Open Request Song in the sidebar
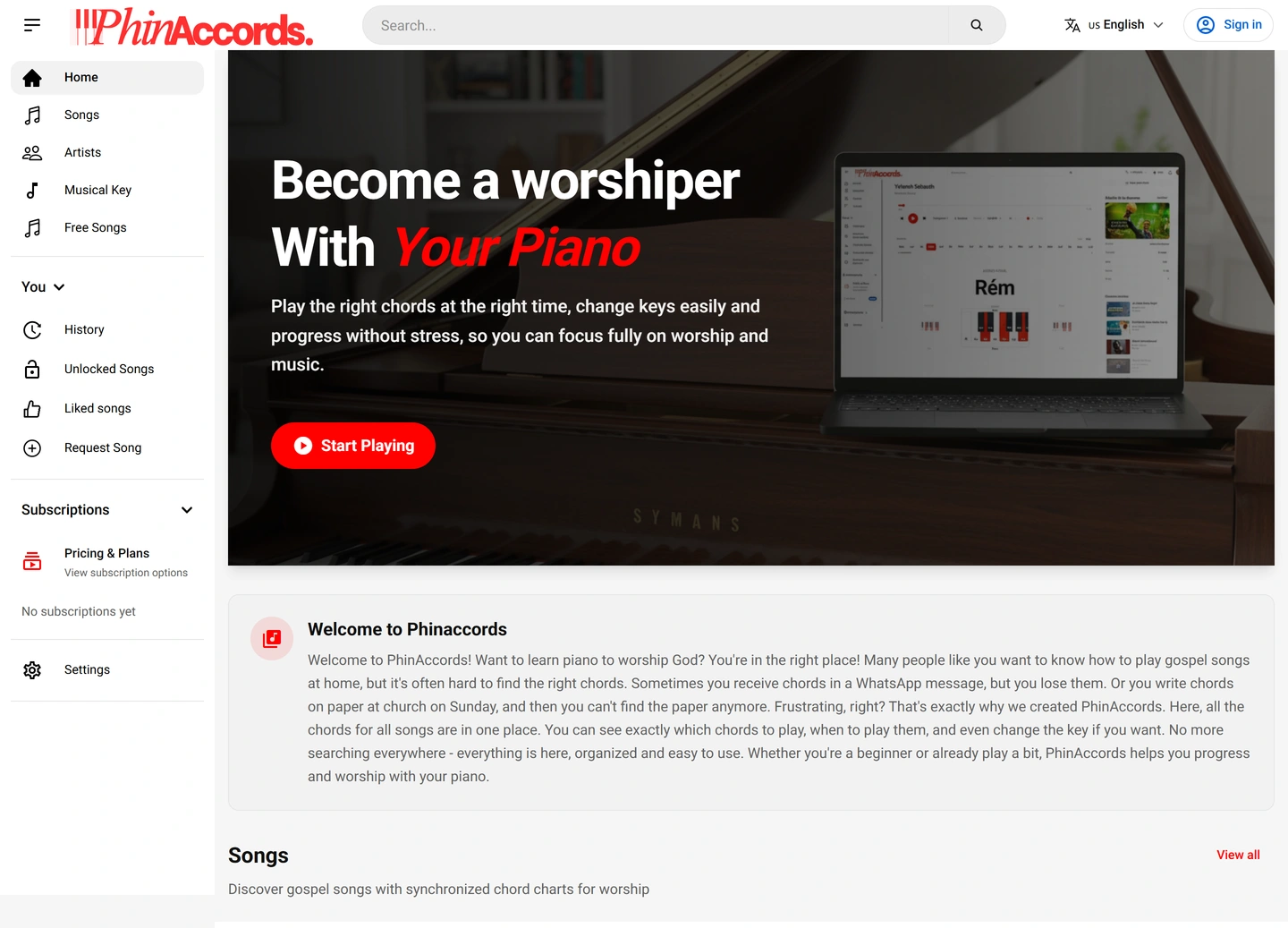Screen dimensions: 1288x928 [x=107, y=448]
